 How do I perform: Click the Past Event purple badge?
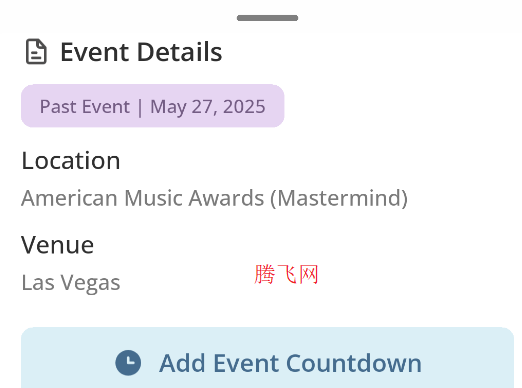(x=153, y=106)
